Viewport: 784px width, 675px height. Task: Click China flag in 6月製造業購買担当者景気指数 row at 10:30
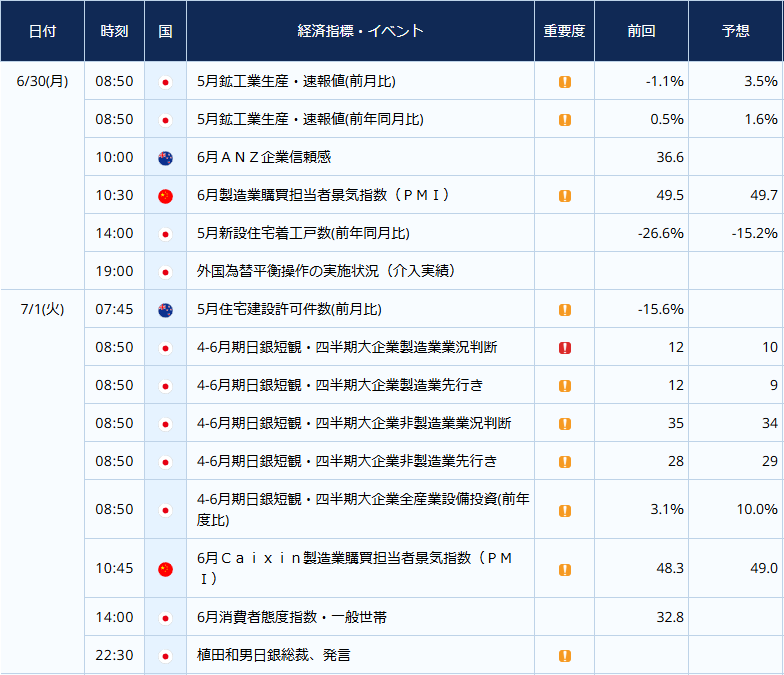[165, 196]
